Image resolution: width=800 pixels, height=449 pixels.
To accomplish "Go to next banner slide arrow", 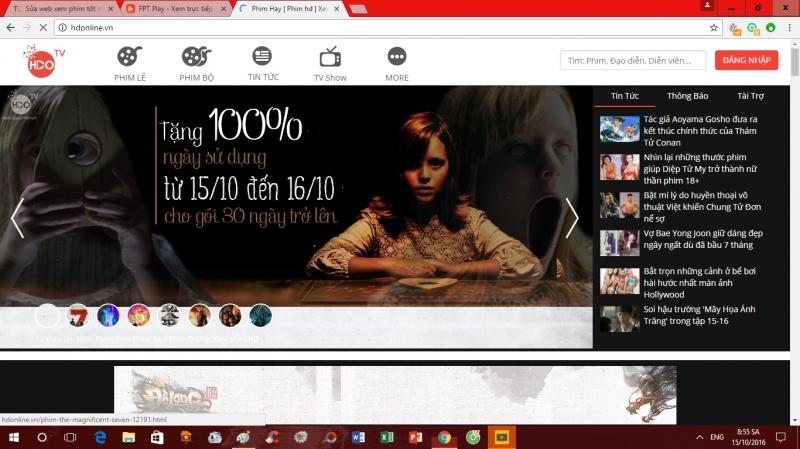I will pyautogui.click(x=572, y=218).
